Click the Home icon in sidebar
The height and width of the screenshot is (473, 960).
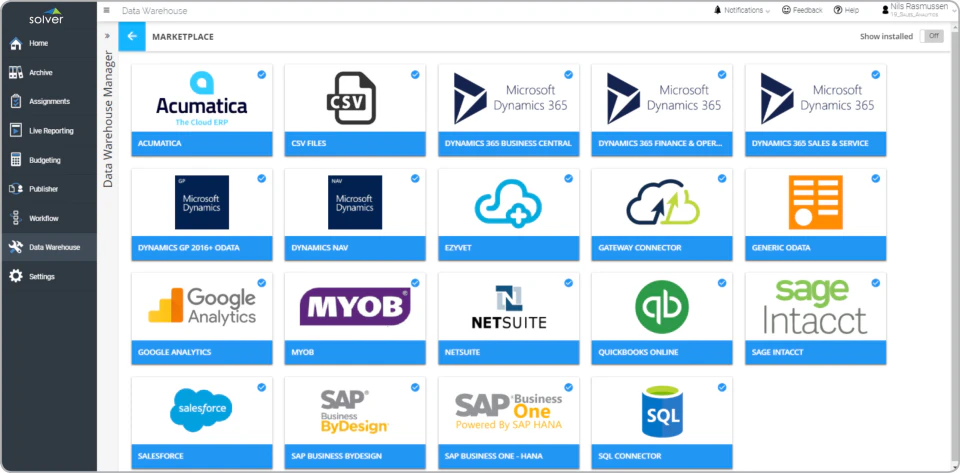point(16,44)
